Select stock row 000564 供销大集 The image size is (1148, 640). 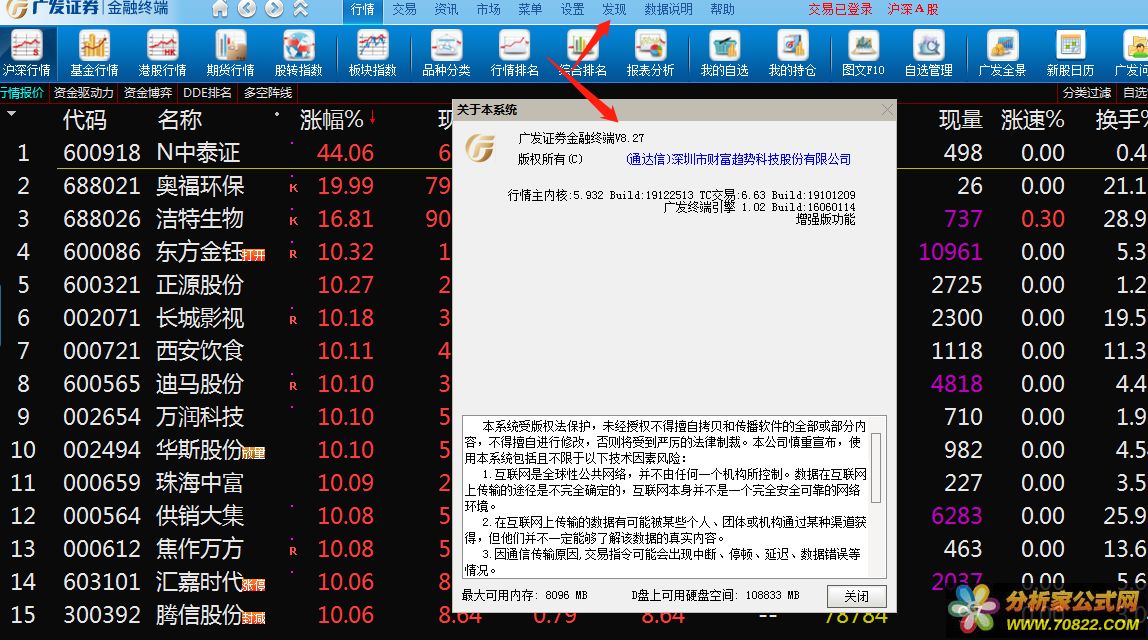226,516
